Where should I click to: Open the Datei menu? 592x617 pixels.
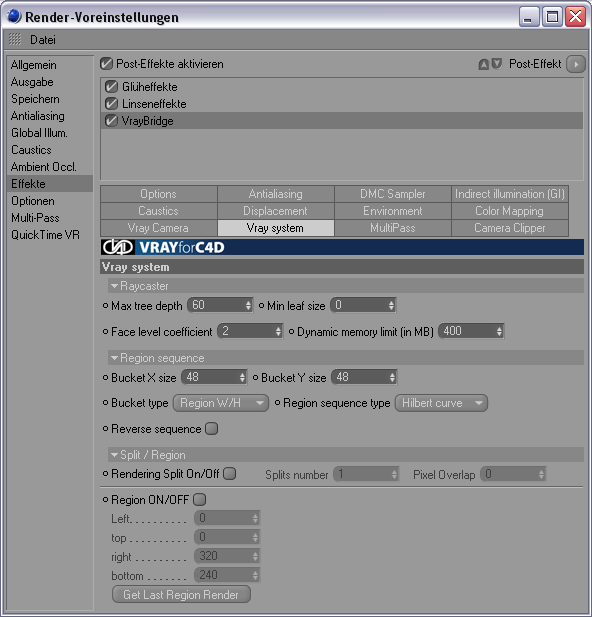pyautogui.click(x=43, y=40)
